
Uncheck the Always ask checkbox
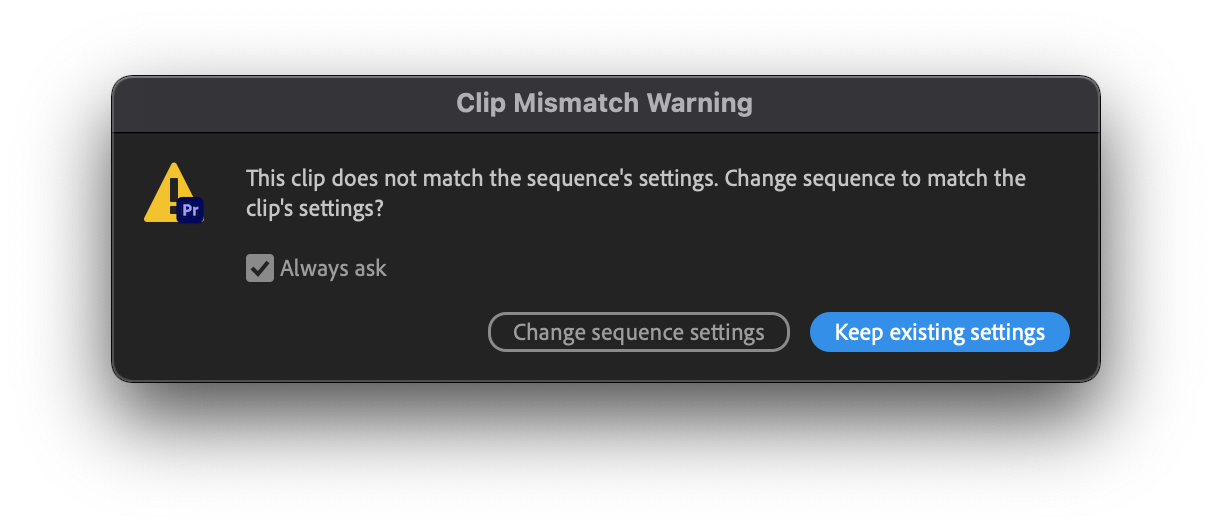click(x=260, y=268)
